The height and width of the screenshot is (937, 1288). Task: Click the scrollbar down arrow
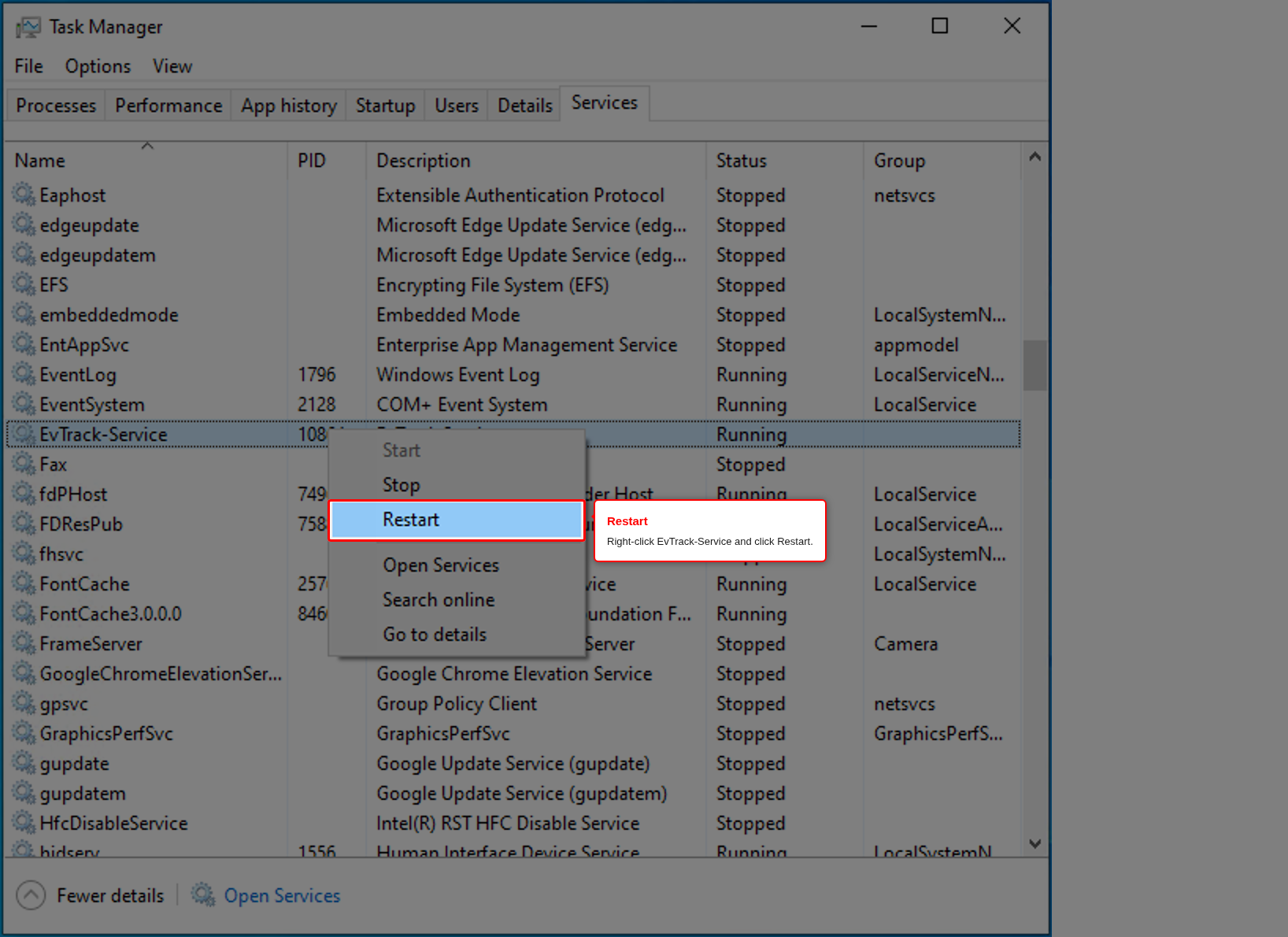(x=1035, y=843)
